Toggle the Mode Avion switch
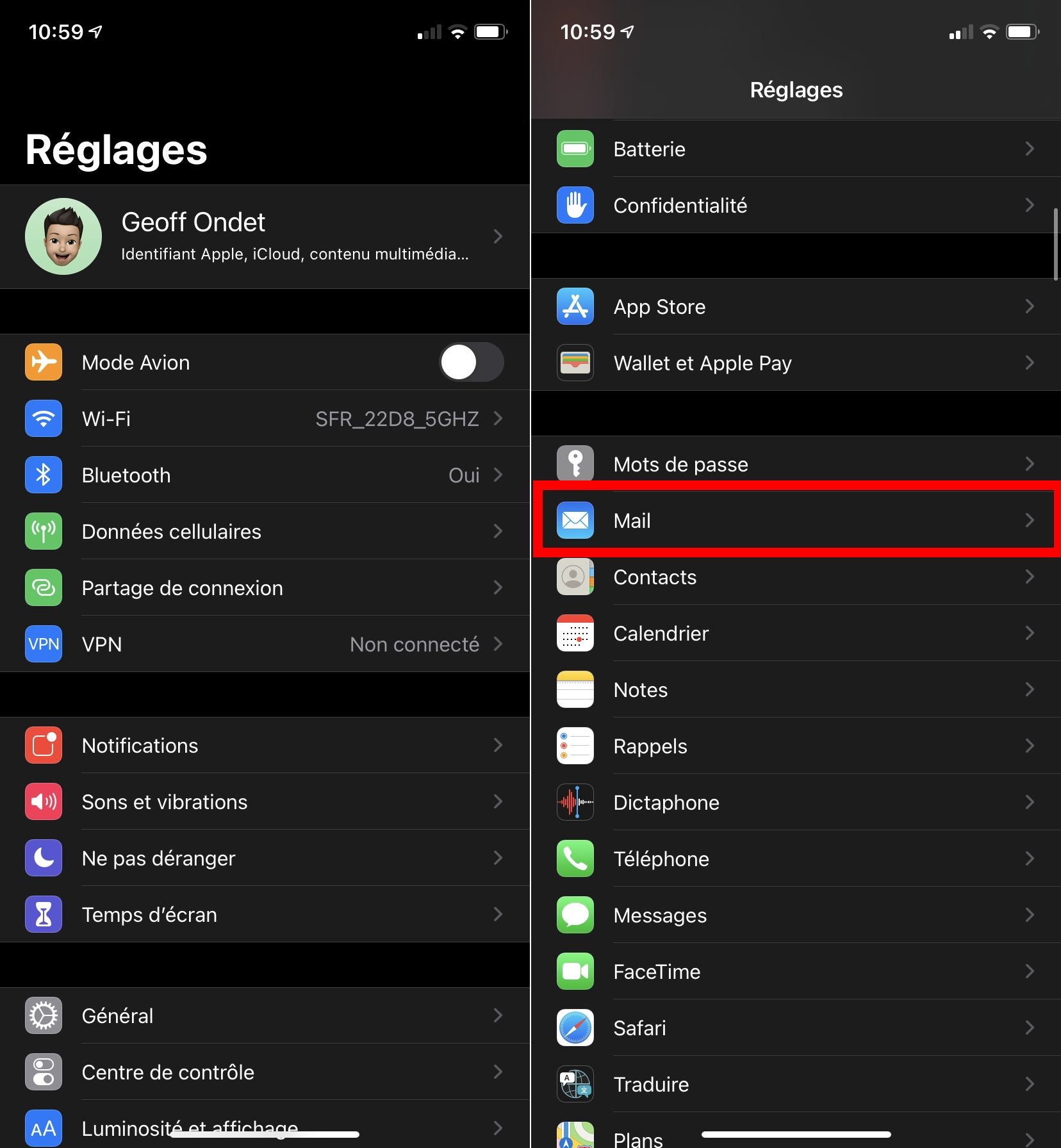Screen dimensions: 1061x1148 472,362
